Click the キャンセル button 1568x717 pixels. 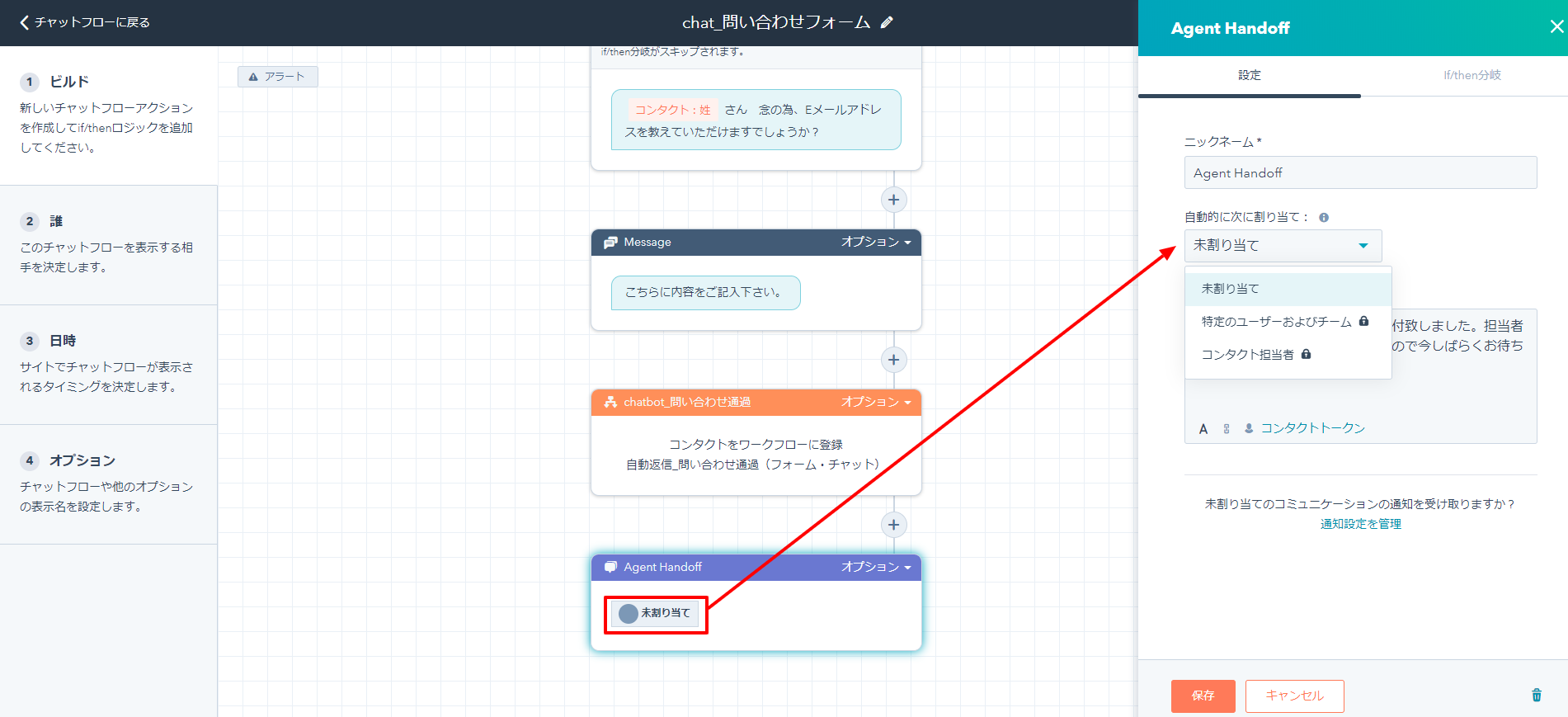coord(1294,696)
